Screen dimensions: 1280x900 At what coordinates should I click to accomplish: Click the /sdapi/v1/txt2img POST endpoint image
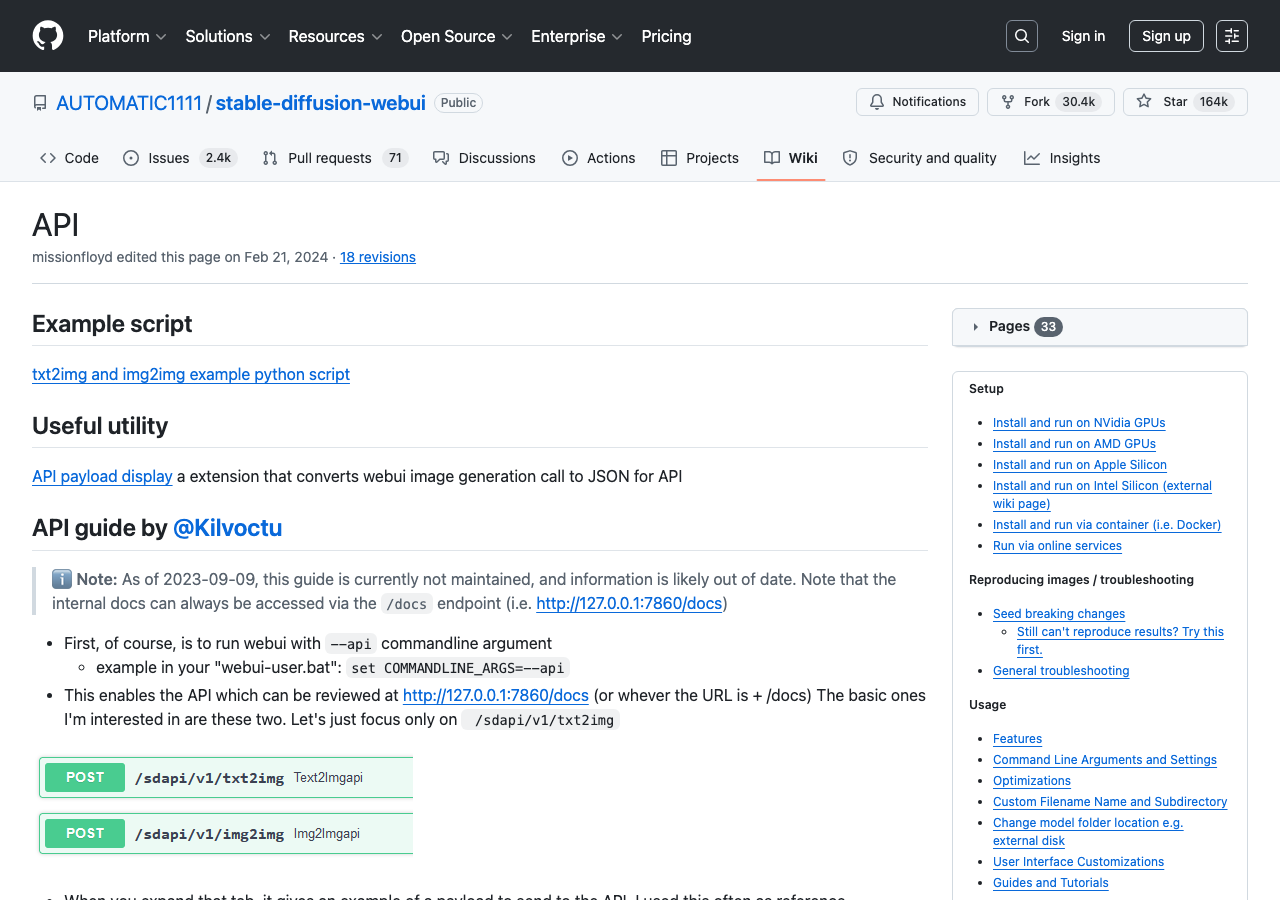226,777
